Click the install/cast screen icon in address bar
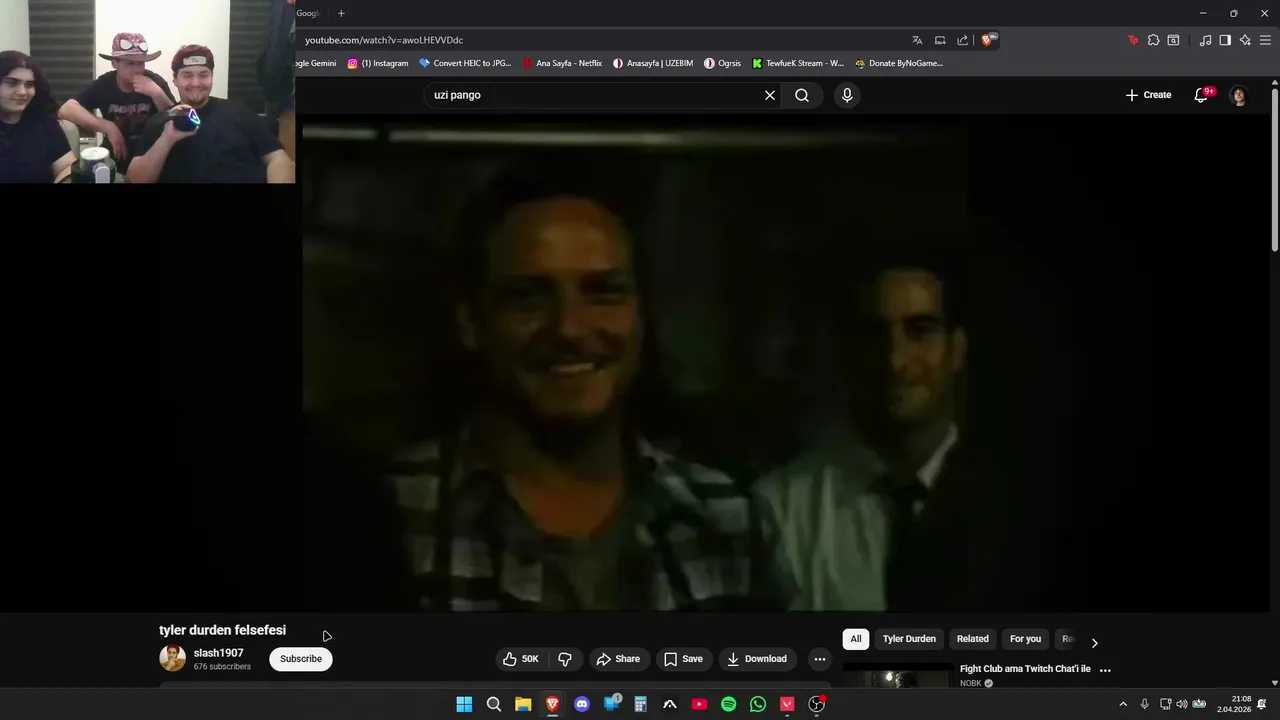Screen dimensions: 1280x720 (940, 40)
